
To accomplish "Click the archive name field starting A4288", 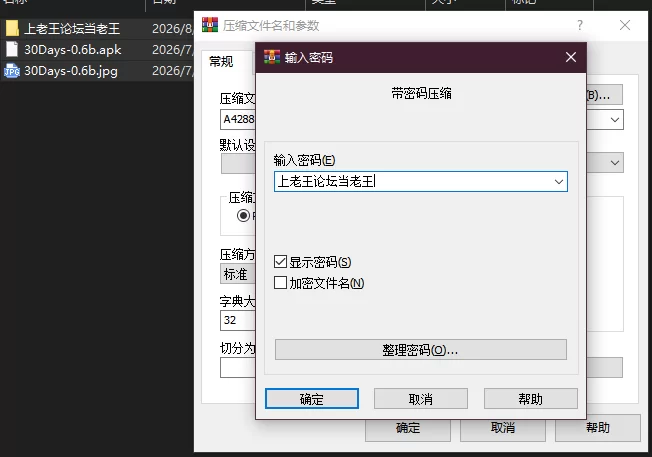I will (238, 120).
